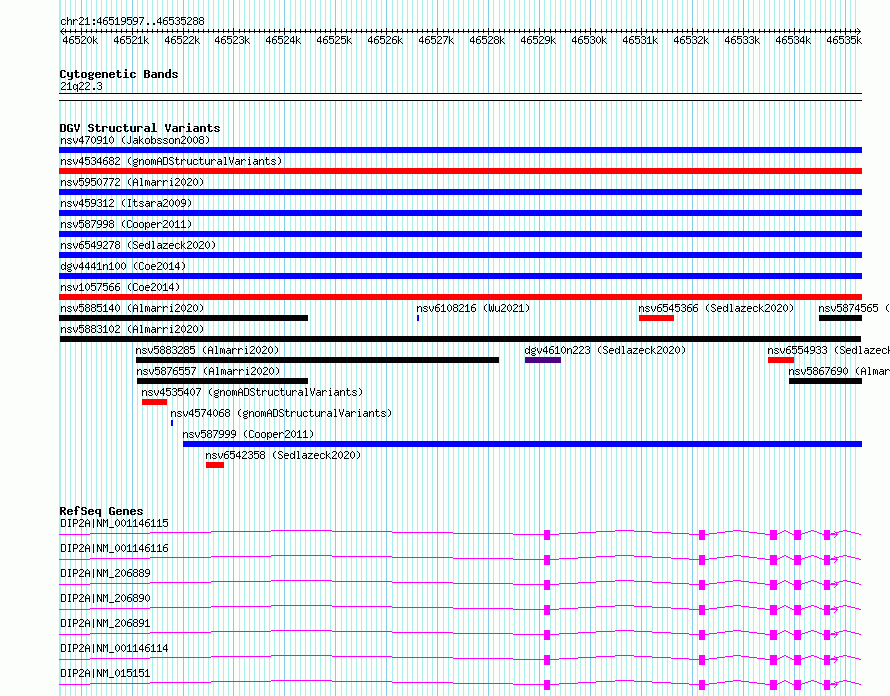Select DIP2A|NM_206889 transcript label
Viewport: 890px width, 696px height.
[105, 573]
